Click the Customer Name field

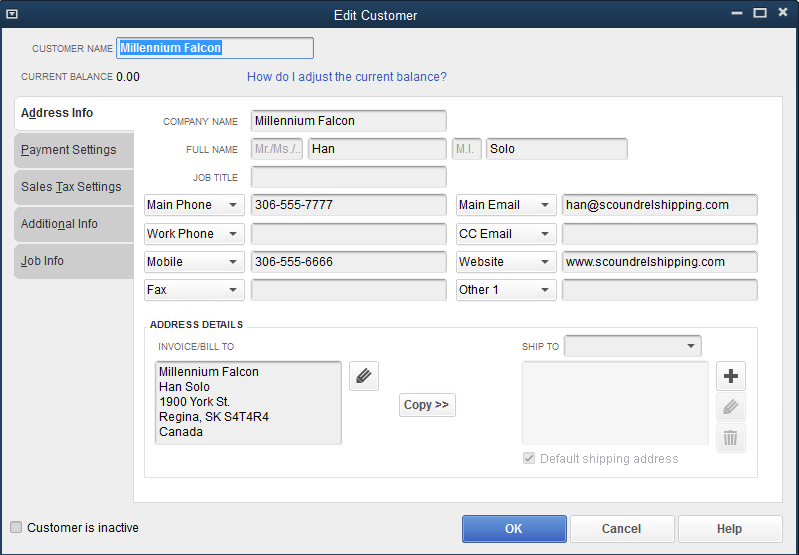(x=215, y=48)
